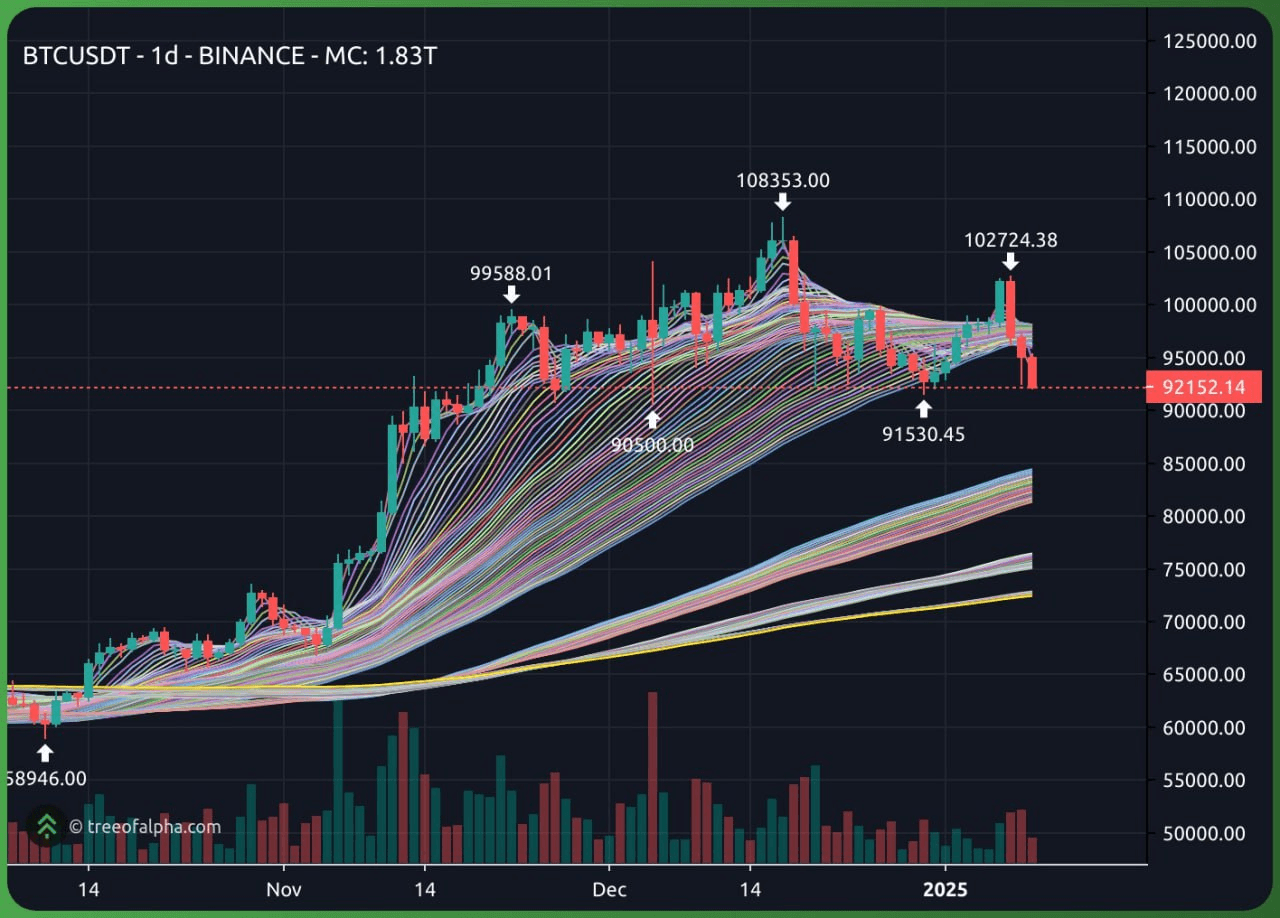Click the treeofalpha green arrows logo icon
1280x918 pixels.
pos(46,826)
